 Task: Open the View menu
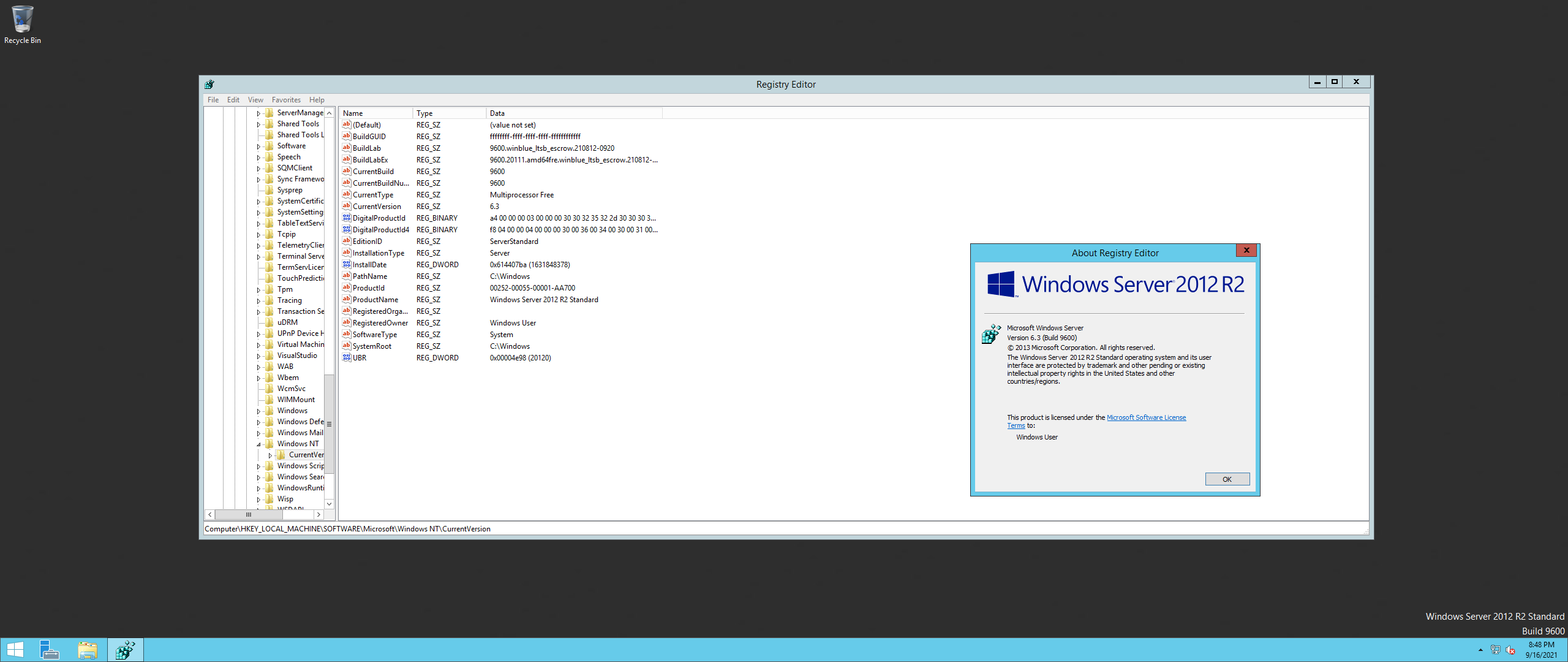click(x=255, y=100)
